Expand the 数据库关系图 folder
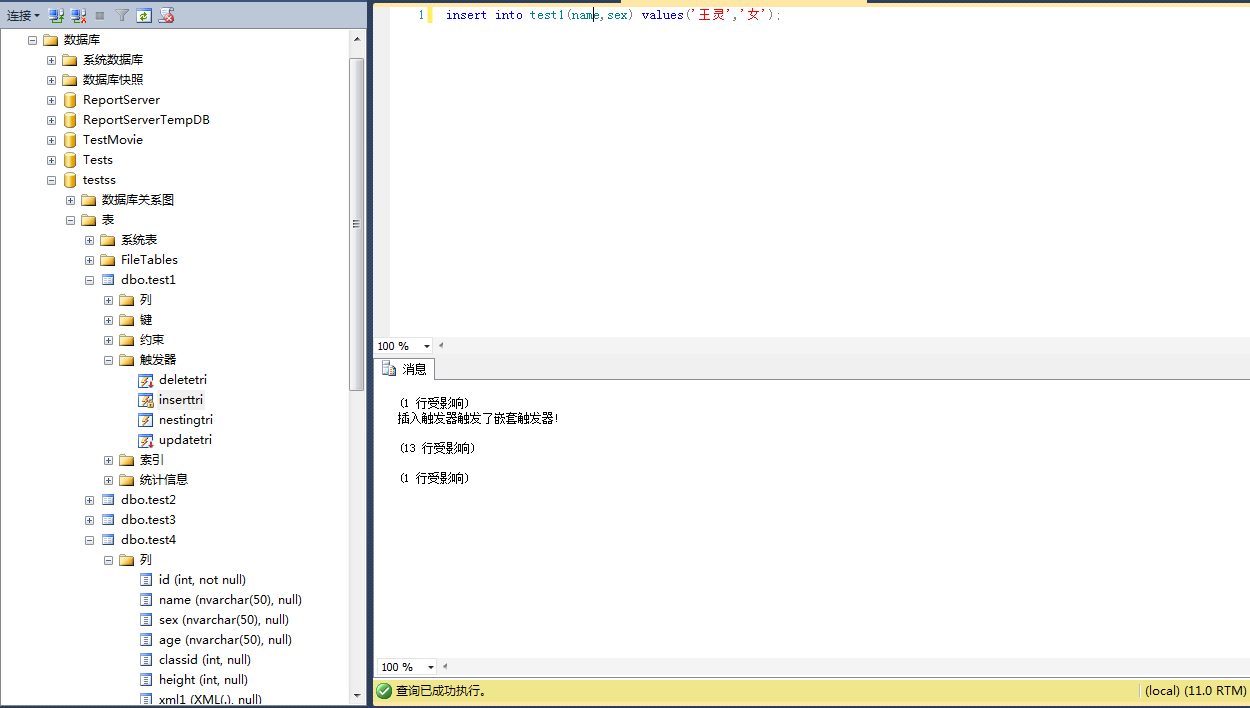Viewport: 1250px width, 708px height. pyautogui.click(x=70, y=200)
